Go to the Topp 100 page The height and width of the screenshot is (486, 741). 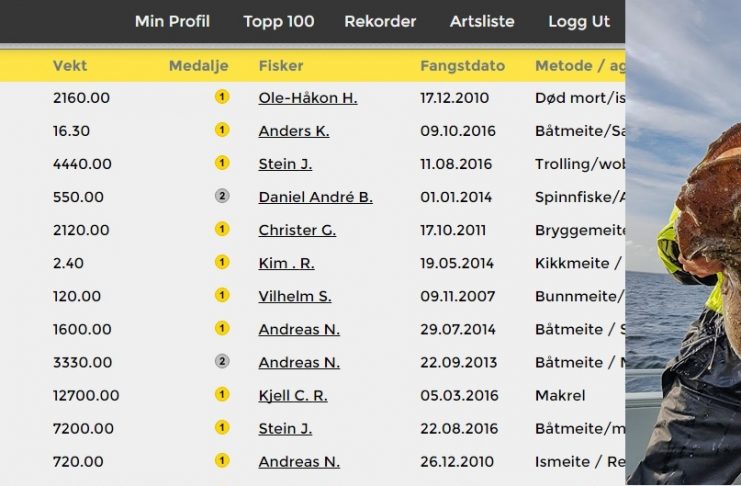tap(279, 21)
